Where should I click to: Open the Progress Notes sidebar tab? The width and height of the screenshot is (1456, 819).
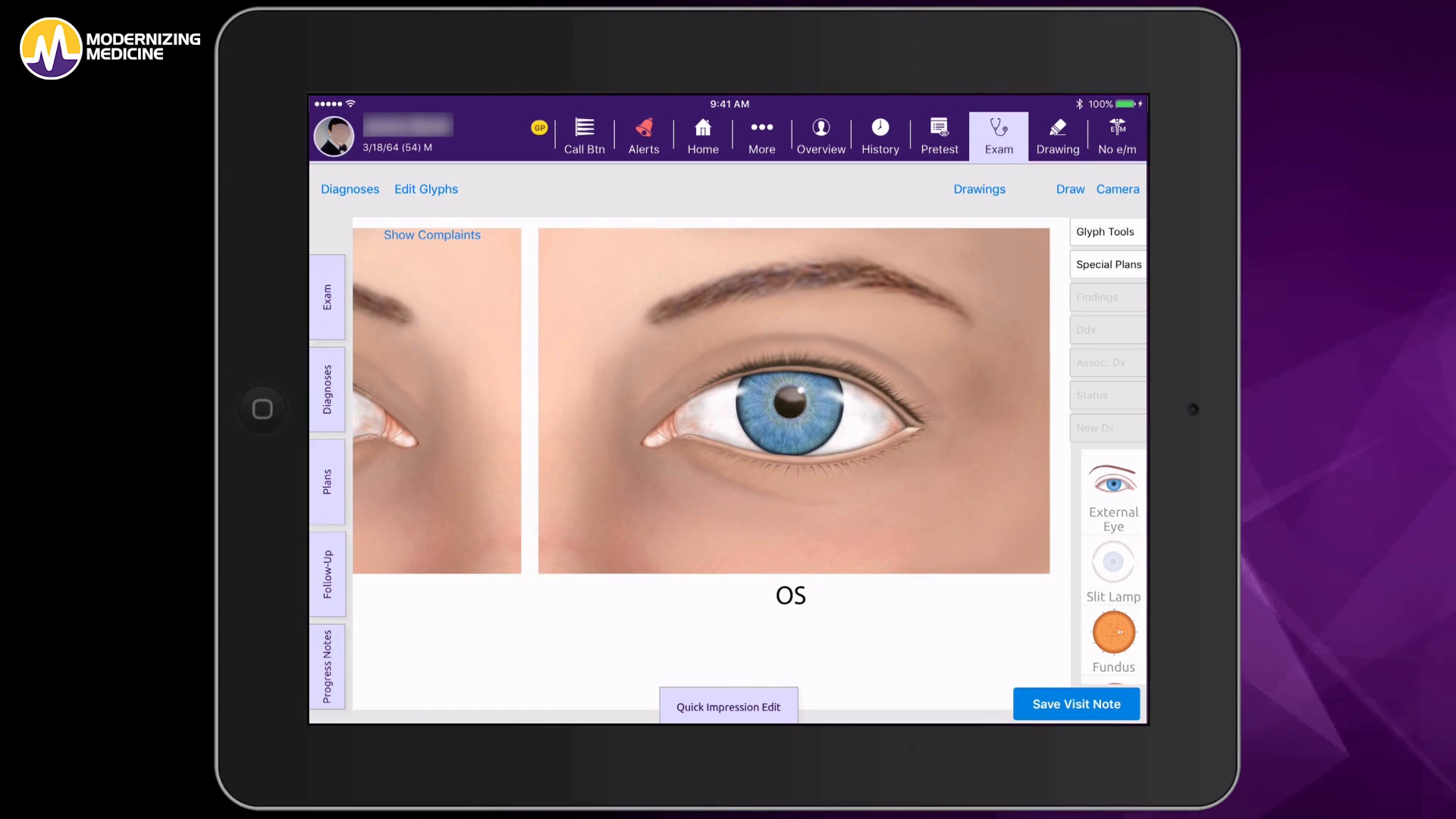(x=327, y=666)
